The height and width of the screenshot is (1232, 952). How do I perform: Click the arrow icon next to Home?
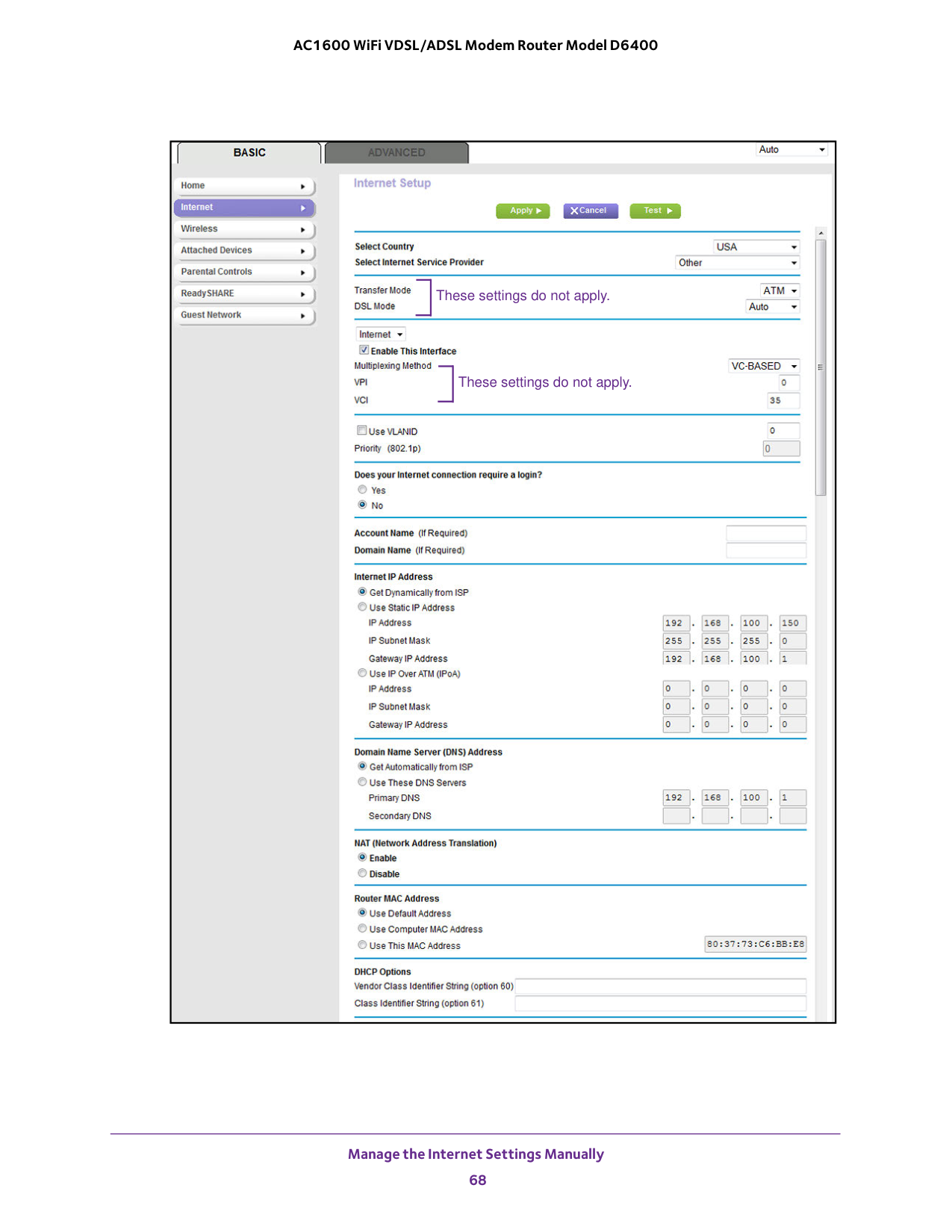[x=302, y=187]
